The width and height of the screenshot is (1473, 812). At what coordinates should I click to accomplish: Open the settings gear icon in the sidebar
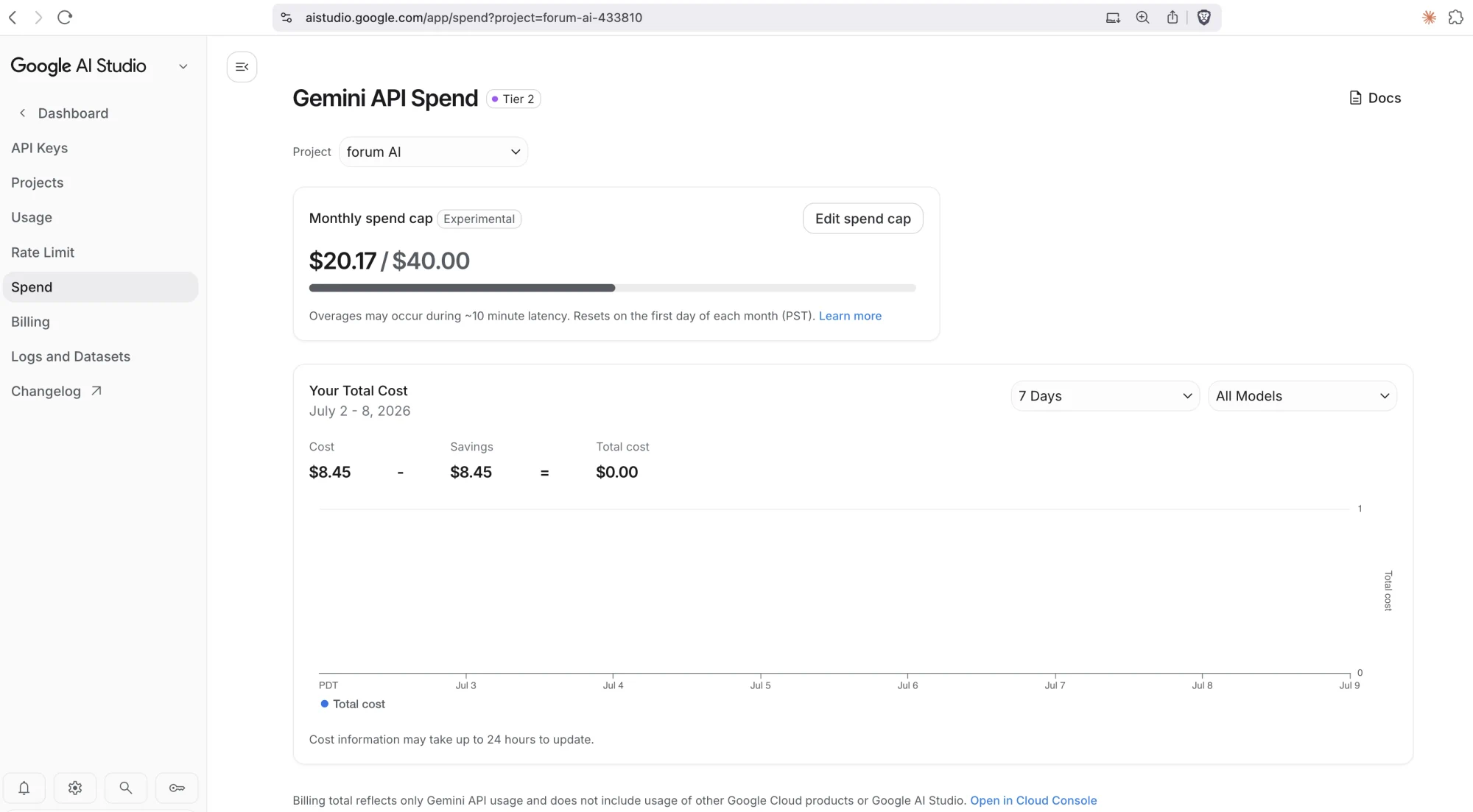pyautogui.click(x=75, y=788)
